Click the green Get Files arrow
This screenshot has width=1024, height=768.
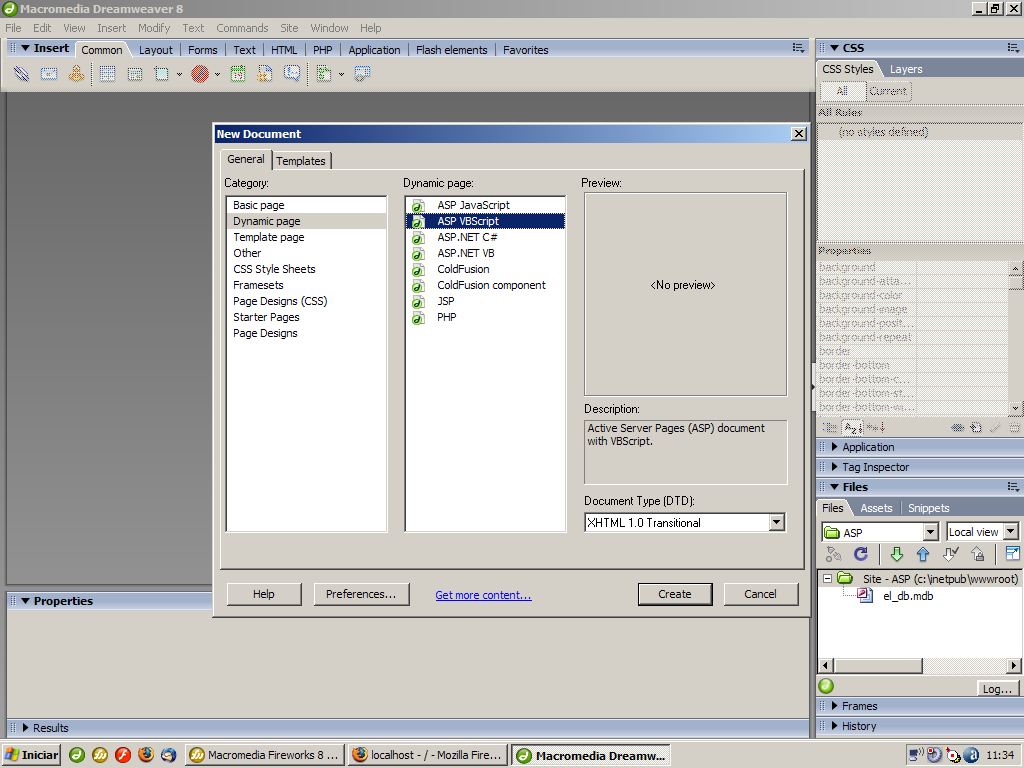(897, 554)
